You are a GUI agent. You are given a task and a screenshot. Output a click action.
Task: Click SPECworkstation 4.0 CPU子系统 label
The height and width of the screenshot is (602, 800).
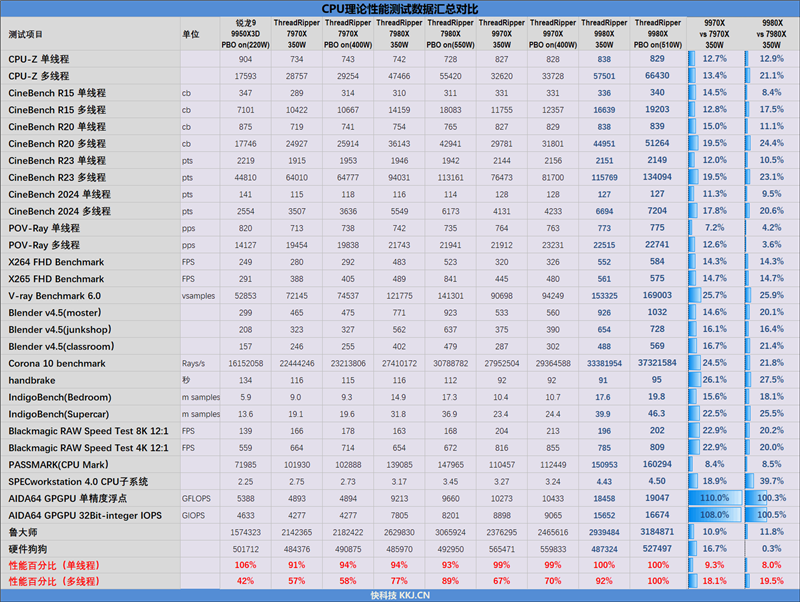click(x=78, y=482)
